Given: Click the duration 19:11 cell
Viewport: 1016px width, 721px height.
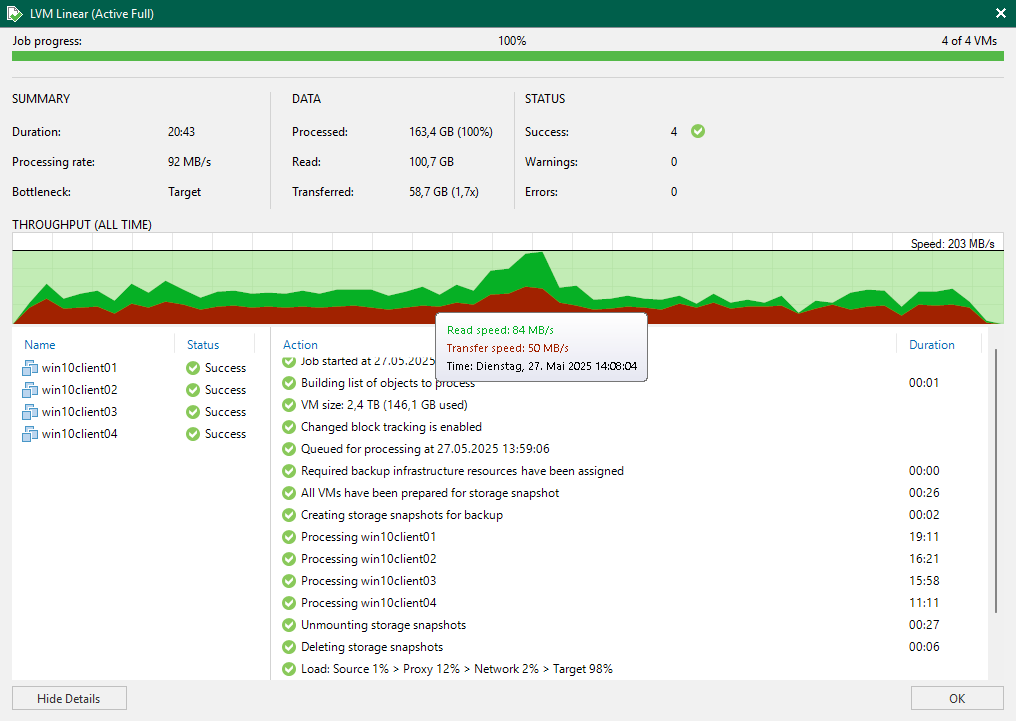Looking at the screenshot, I should click(x=924, y=537).
